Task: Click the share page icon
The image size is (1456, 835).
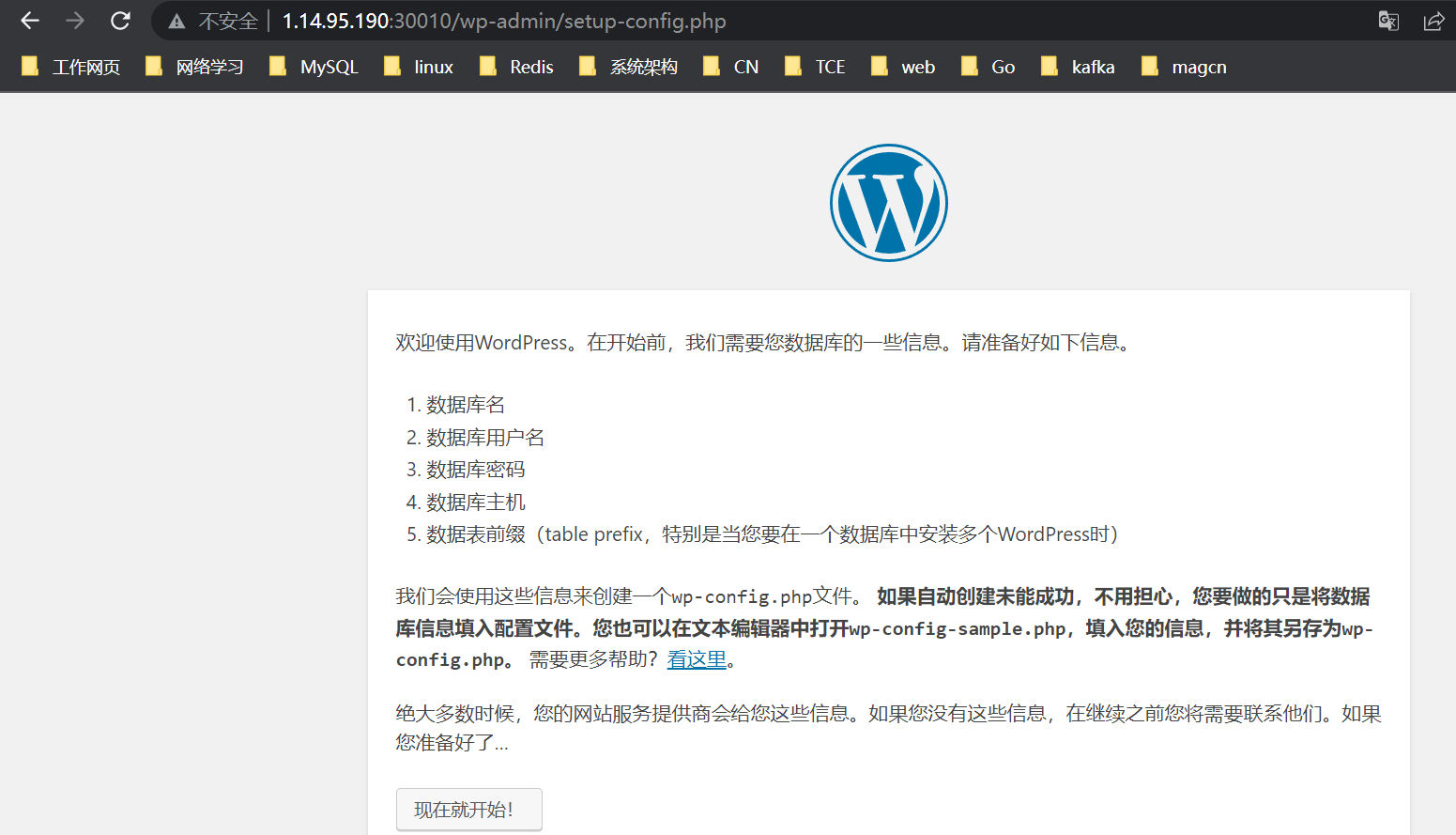Action: [x=1433, y=21]
